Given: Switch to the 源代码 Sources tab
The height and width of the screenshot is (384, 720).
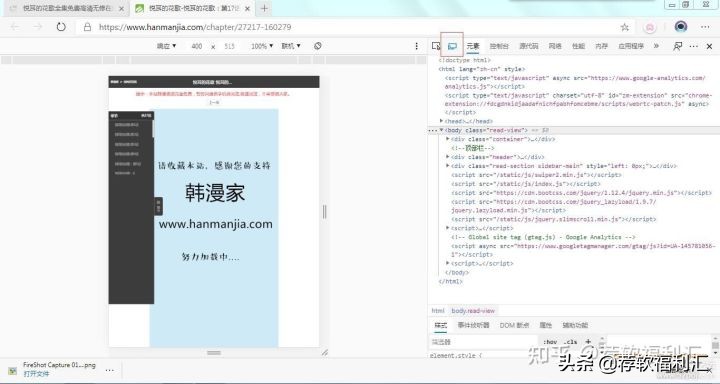Looking at the screenshot, I should pos(529,46).
